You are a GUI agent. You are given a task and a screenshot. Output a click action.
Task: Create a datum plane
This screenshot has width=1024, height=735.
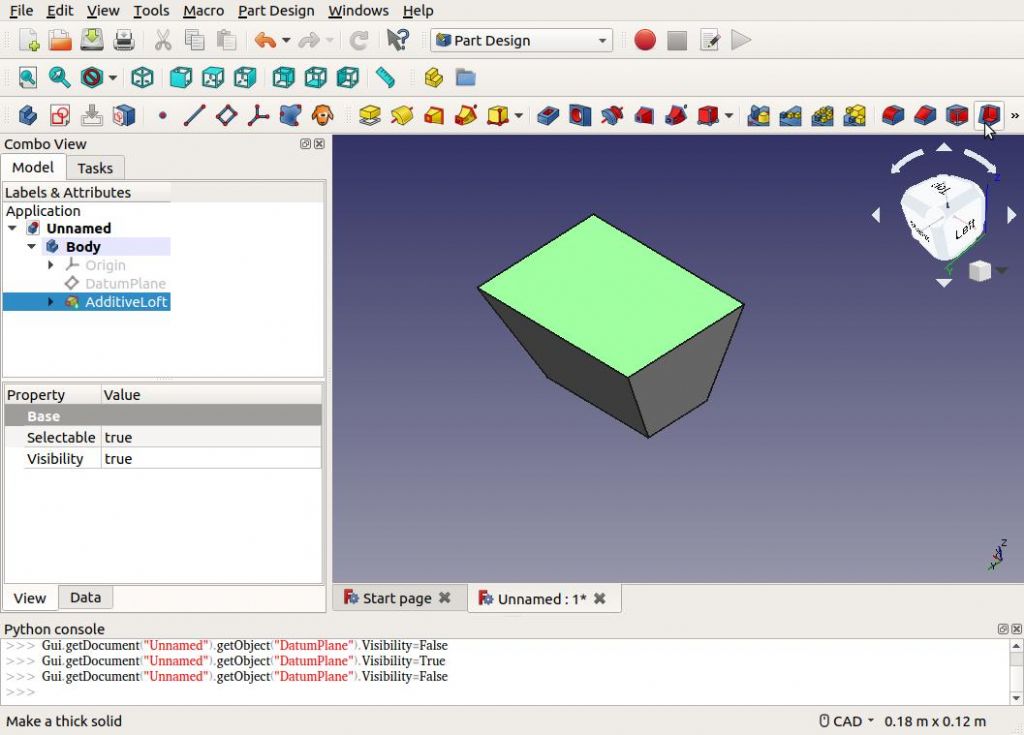click(227, 115)
